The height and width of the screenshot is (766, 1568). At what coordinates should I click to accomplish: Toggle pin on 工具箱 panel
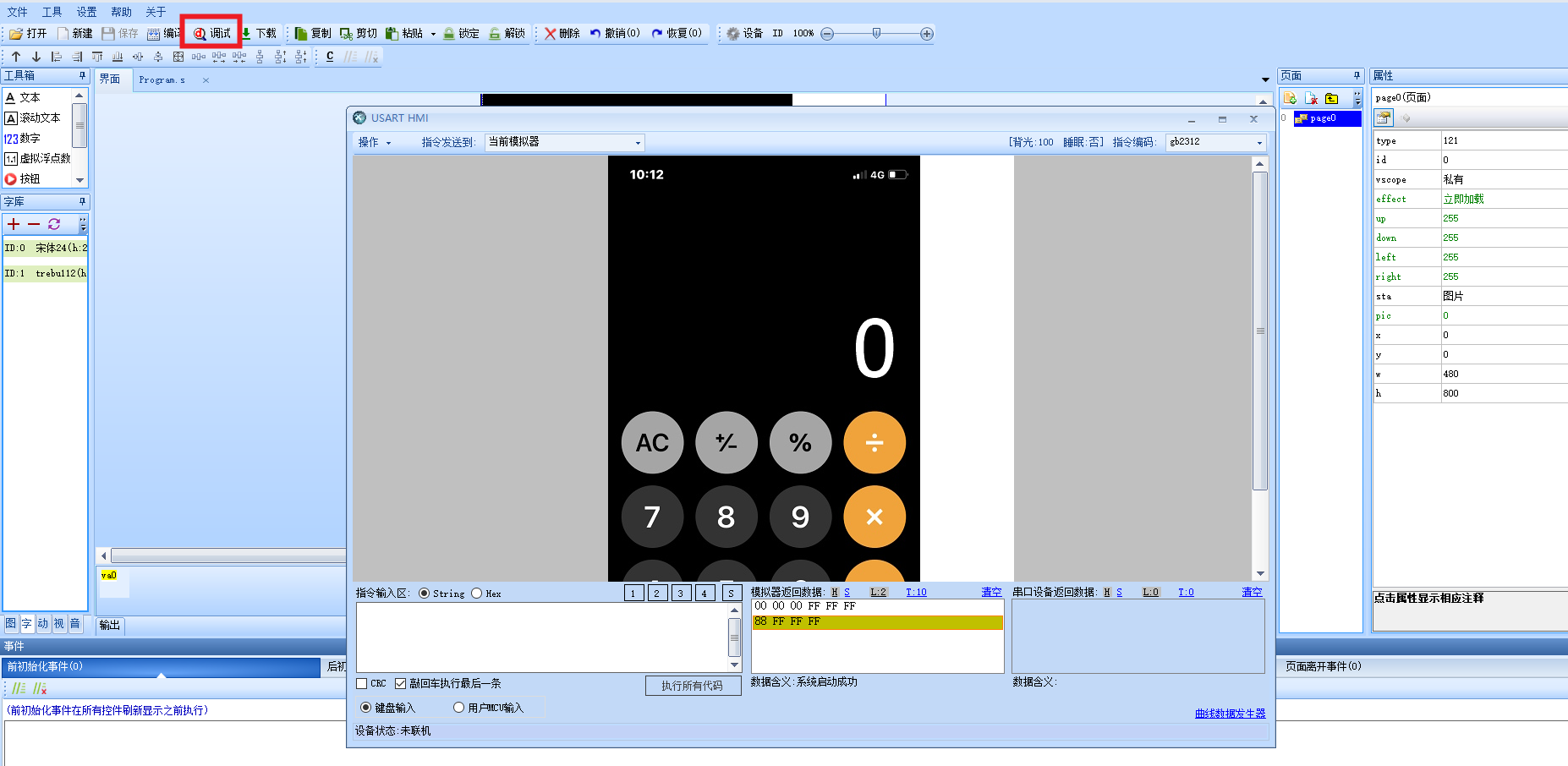82,75
